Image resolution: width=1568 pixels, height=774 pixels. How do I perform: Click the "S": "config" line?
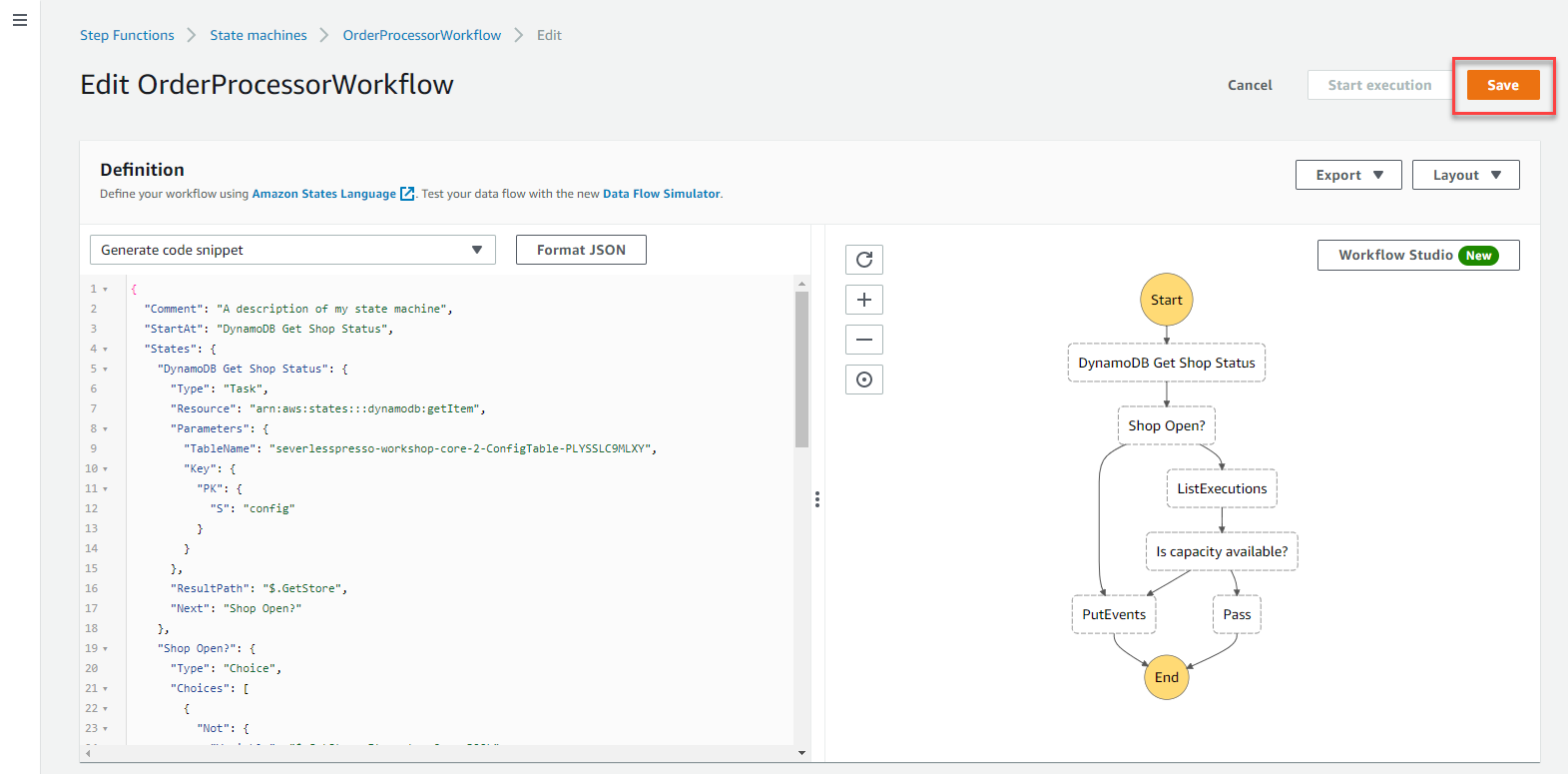coord(253,508)
